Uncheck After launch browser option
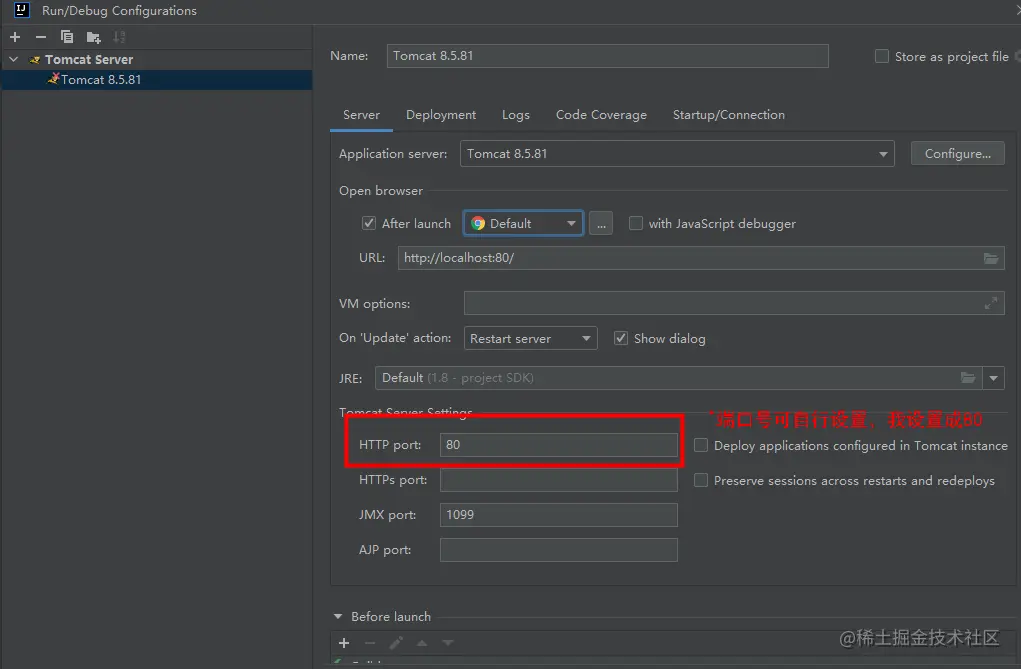The image size is (1021, 669). click(369, 223)
